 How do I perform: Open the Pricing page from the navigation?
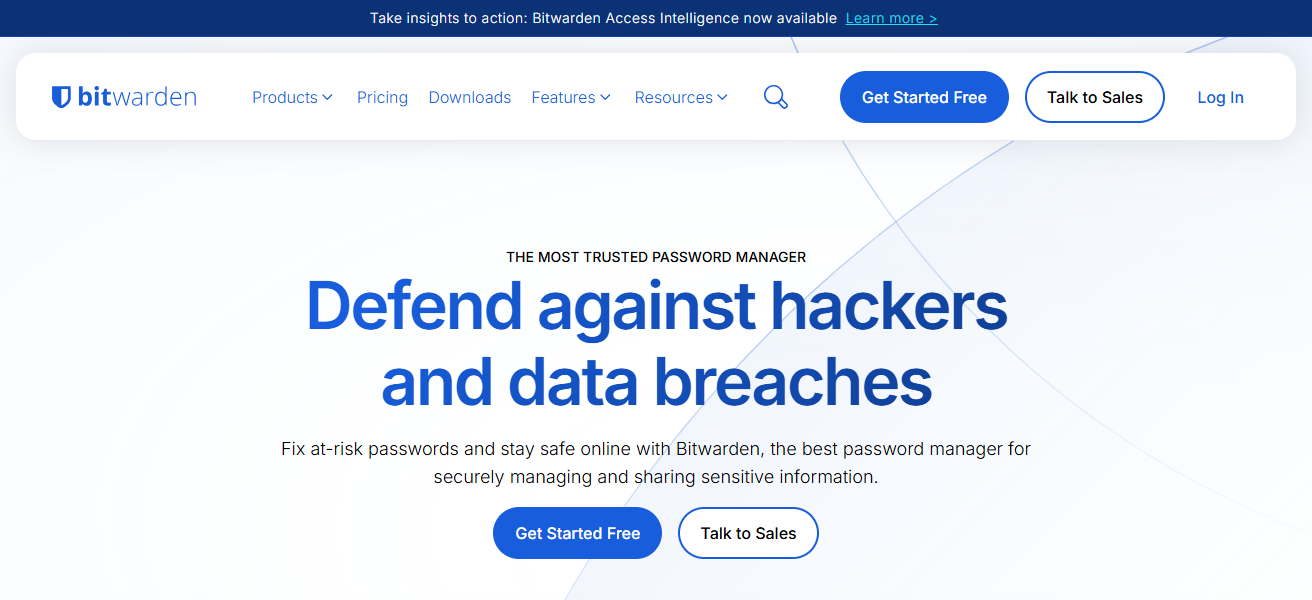382,97
